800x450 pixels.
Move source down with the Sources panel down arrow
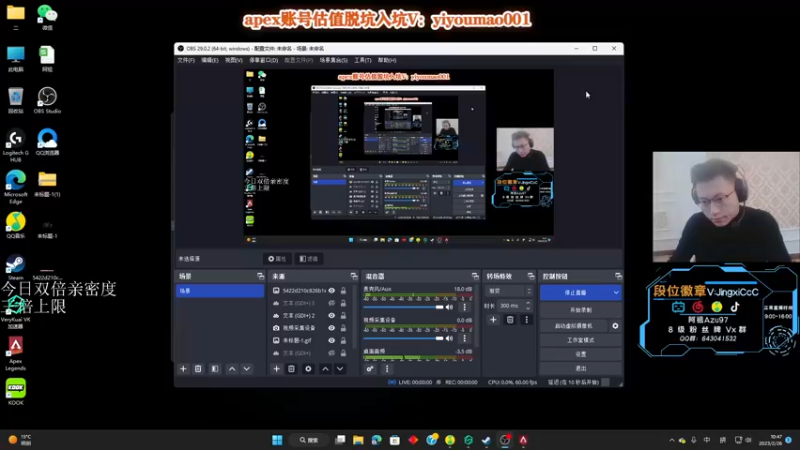(x=340, y=369)
